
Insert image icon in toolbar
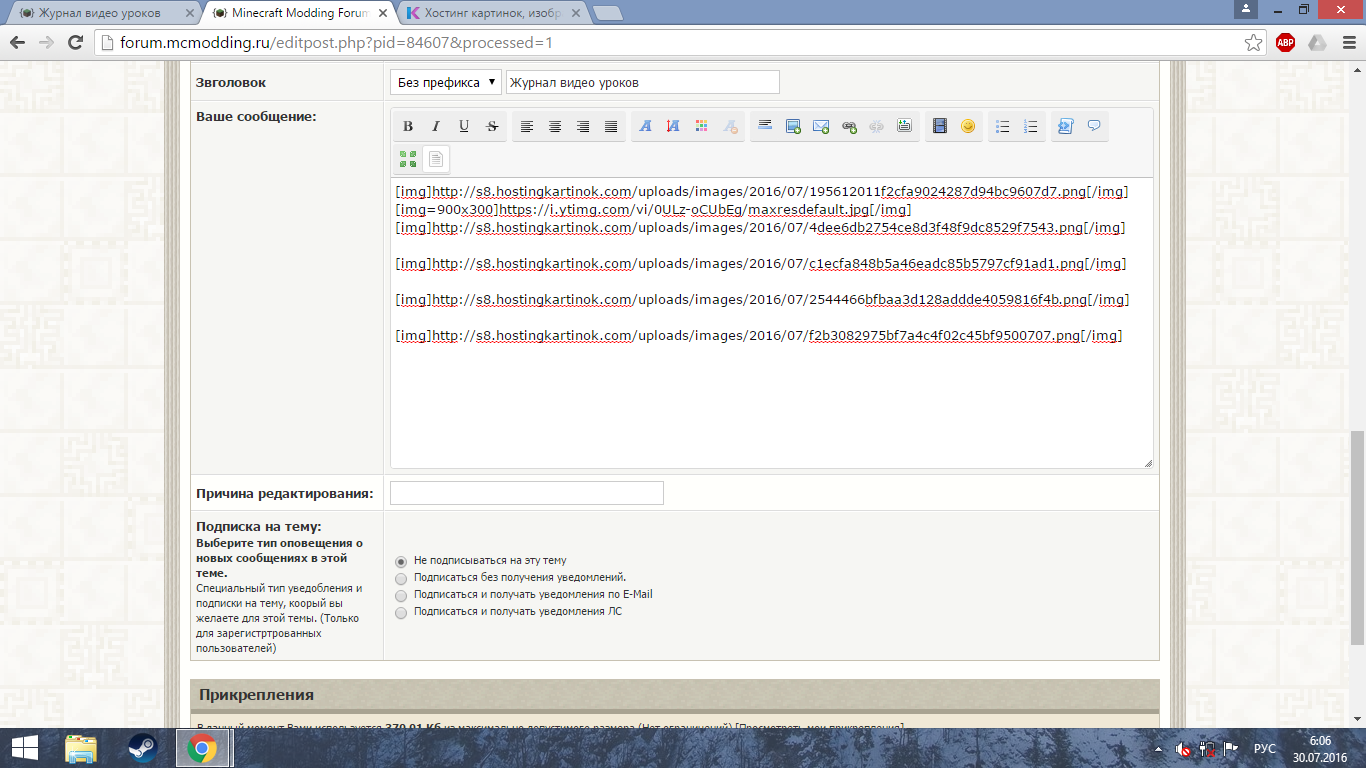pyautogui.click(x=793, y=126)
